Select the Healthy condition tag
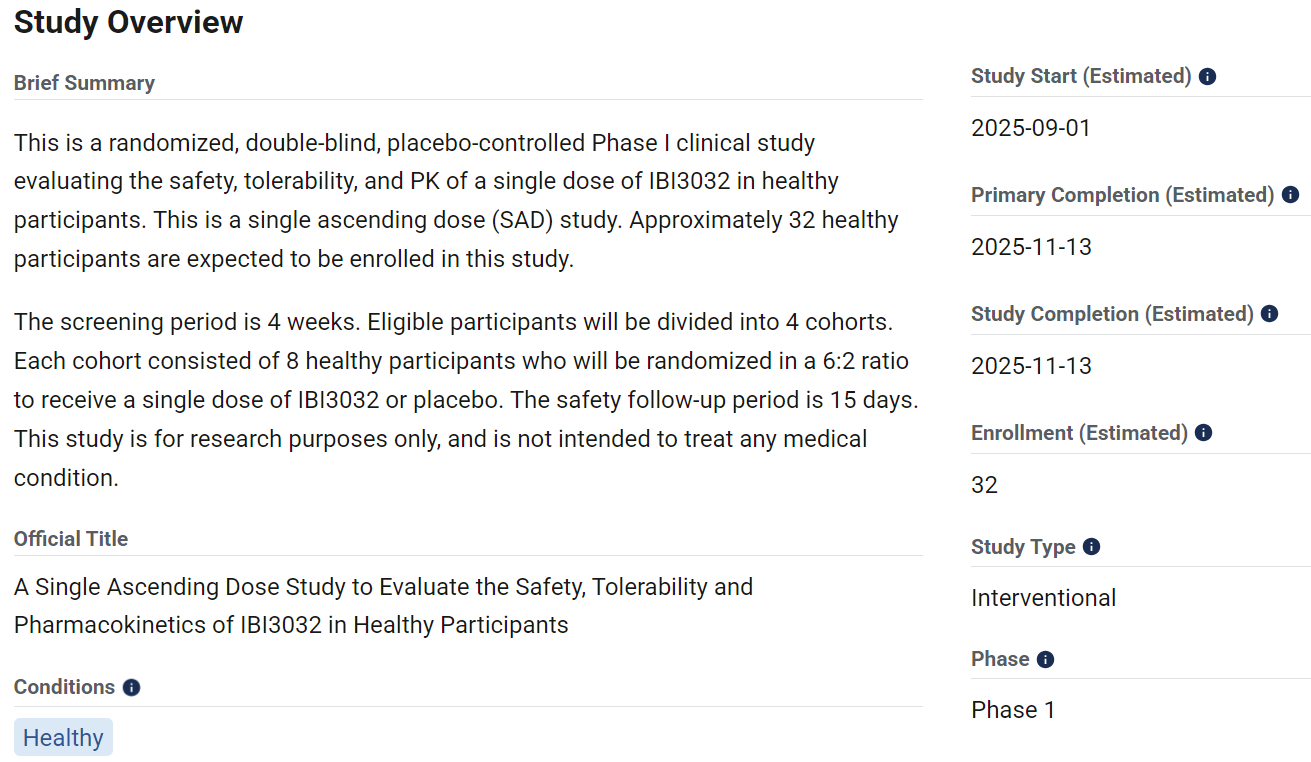 [63, 738]
